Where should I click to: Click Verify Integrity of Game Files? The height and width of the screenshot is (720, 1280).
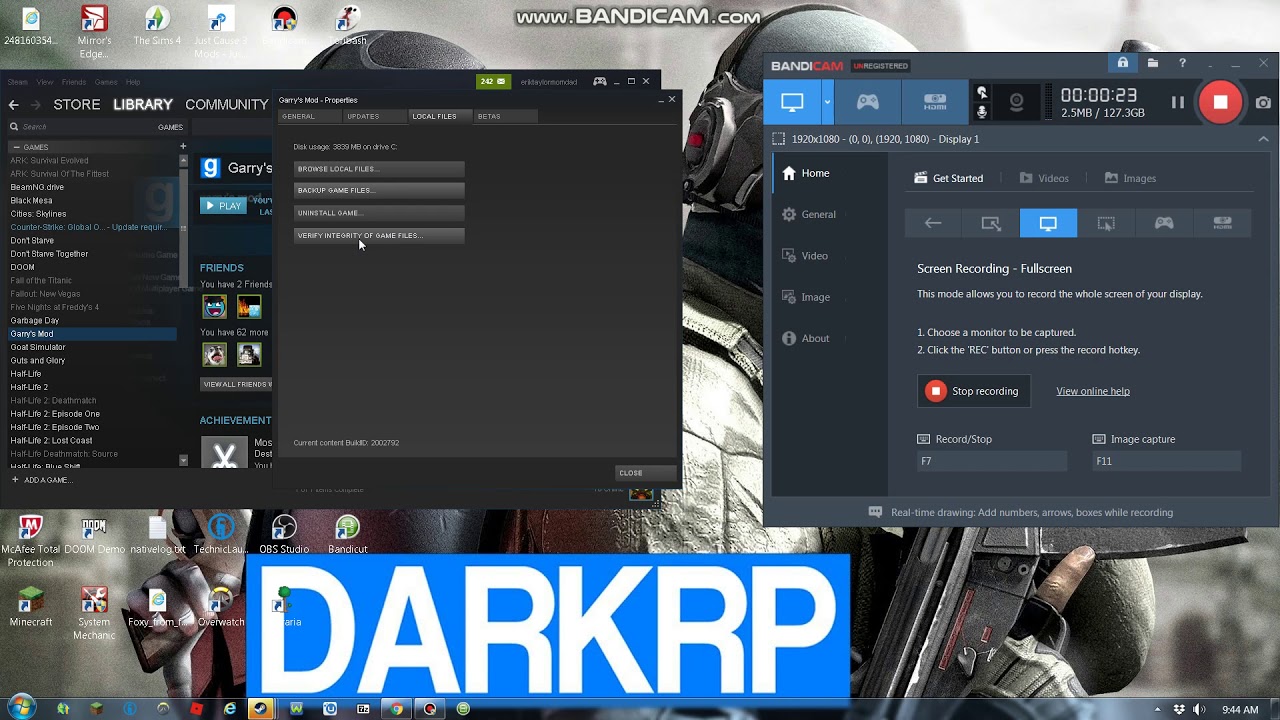tap(379, 235)
